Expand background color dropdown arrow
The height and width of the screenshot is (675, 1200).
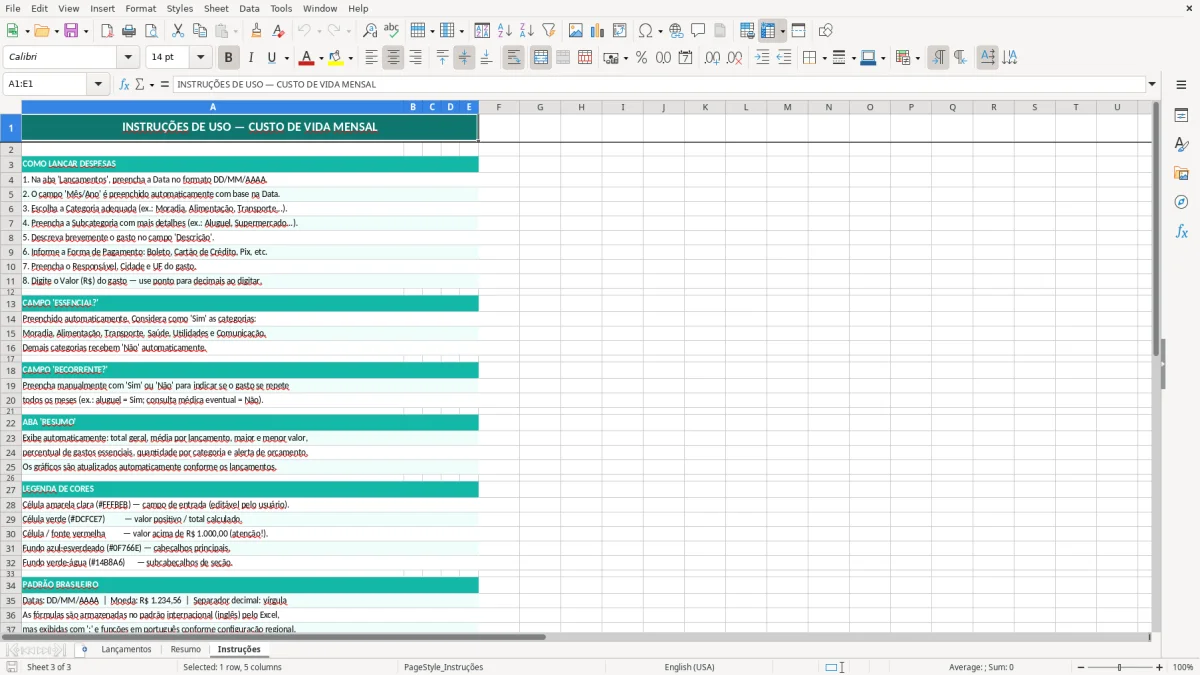tap(350, 58)
